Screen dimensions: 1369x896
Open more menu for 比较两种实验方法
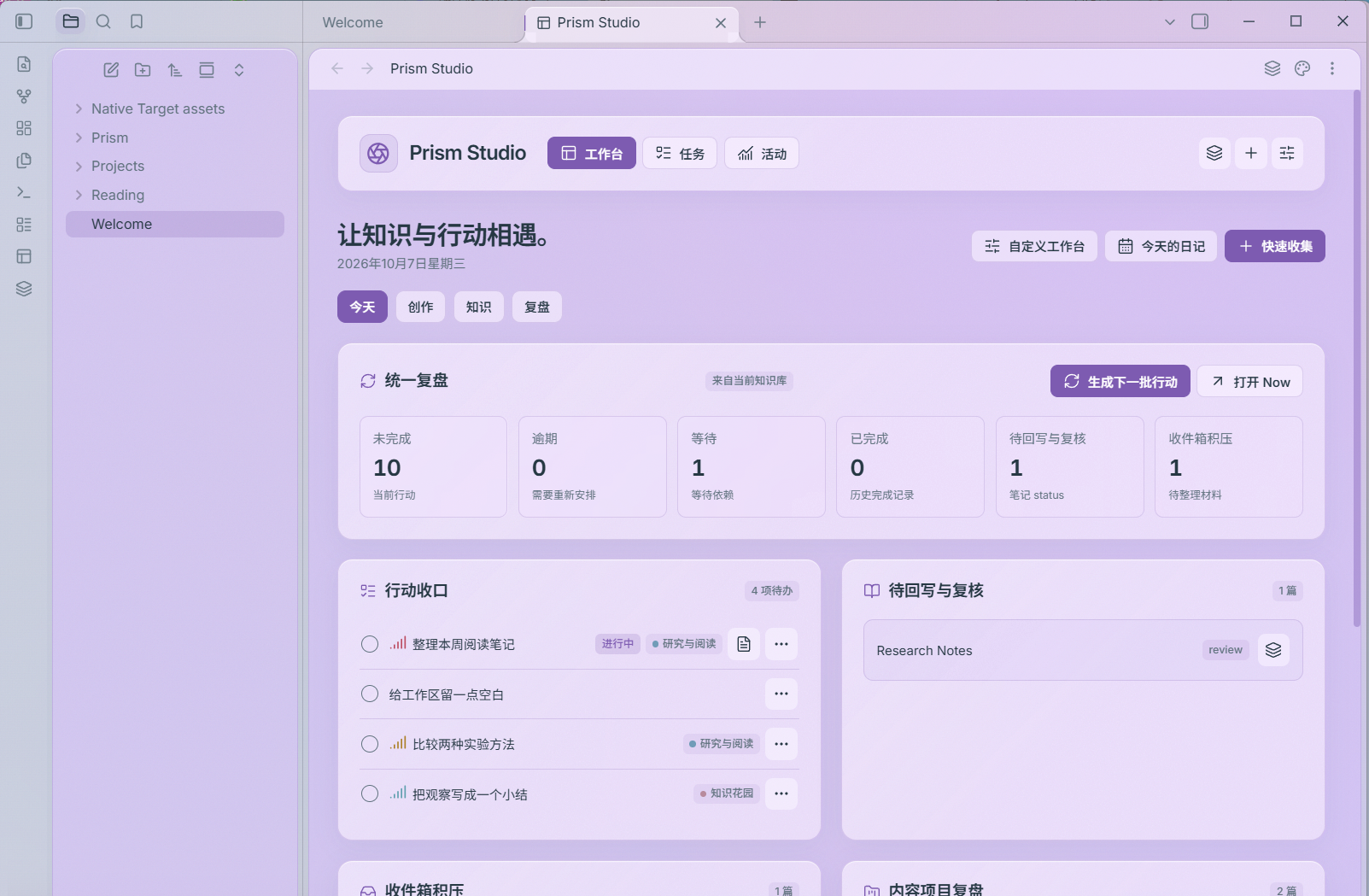(781, 744)
